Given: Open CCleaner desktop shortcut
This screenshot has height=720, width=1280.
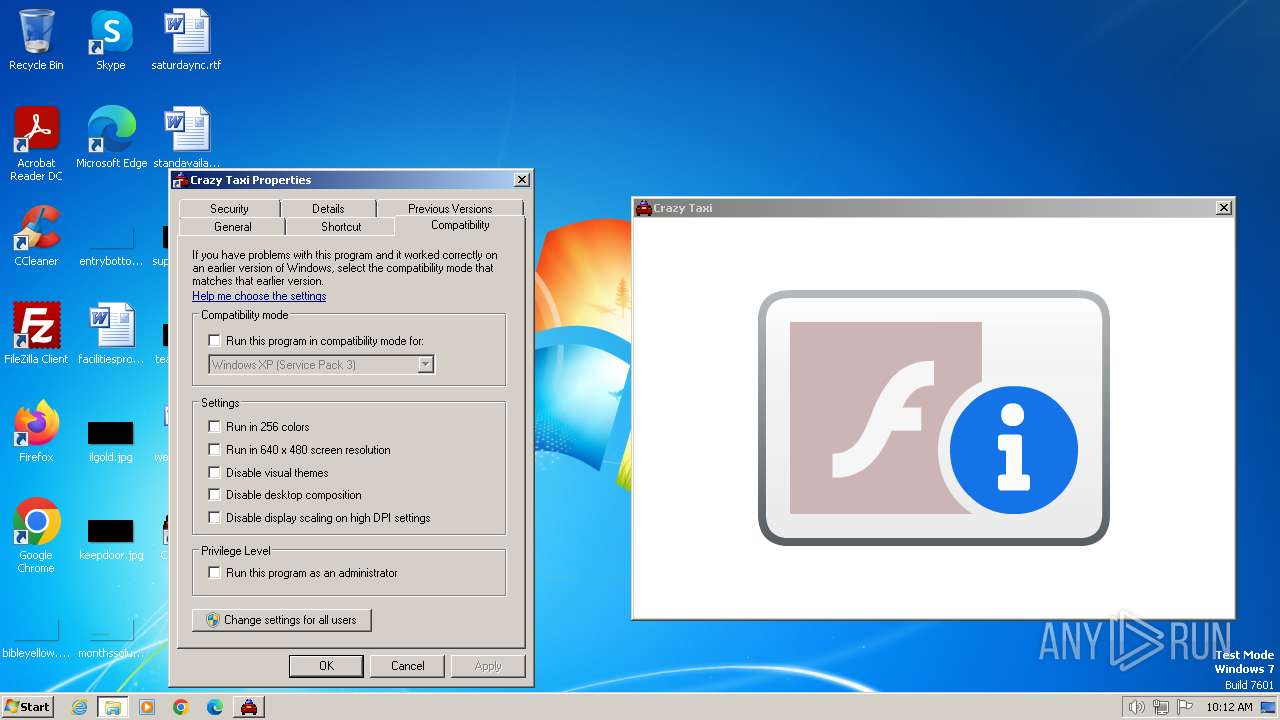Looking at the screenshot, I should 36,235.
